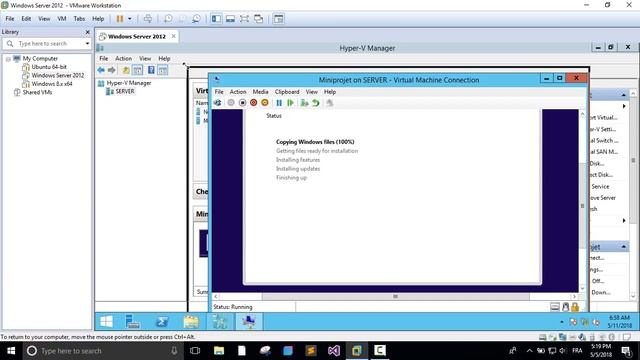Viewport: 640px width, 360px height.
Task: Collapse the Miniprojet actions section arrow
Action: coord(624,247)
